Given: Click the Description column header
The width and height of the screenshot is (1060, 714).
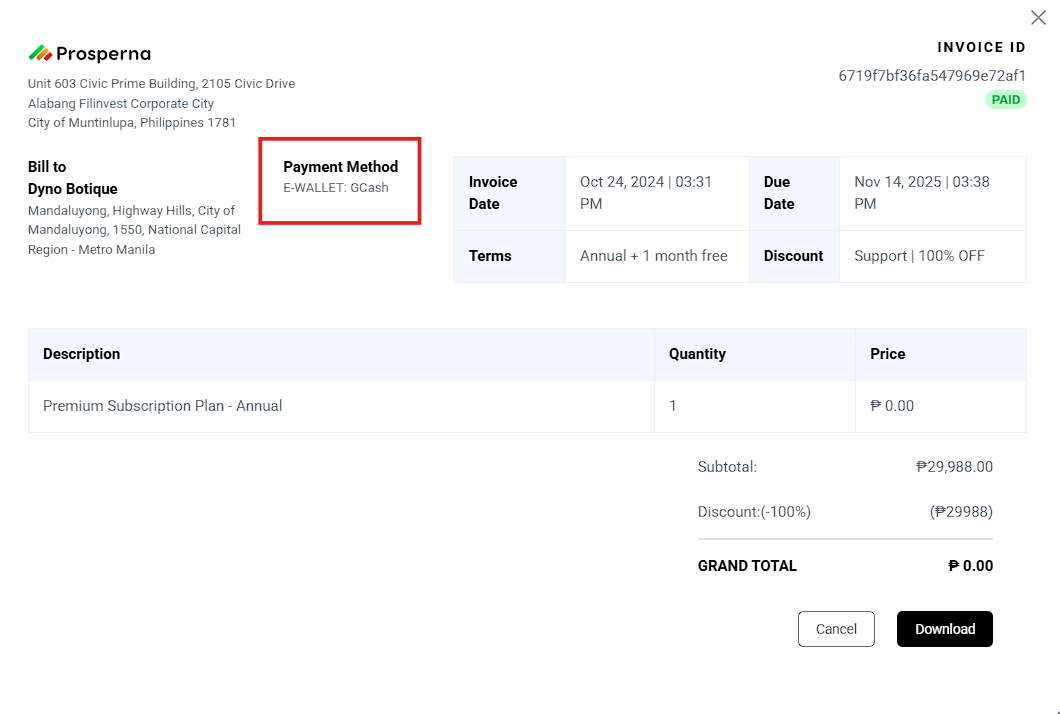Looking at the screenshot, I should (x=82, y=354).
